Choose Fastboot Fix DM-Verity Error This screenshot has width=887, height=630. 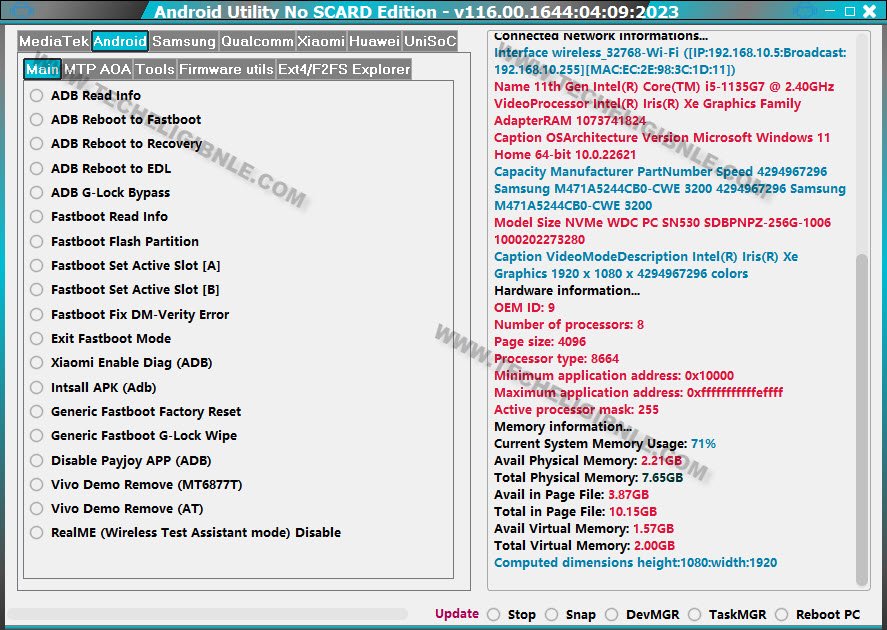coord(37,314)
